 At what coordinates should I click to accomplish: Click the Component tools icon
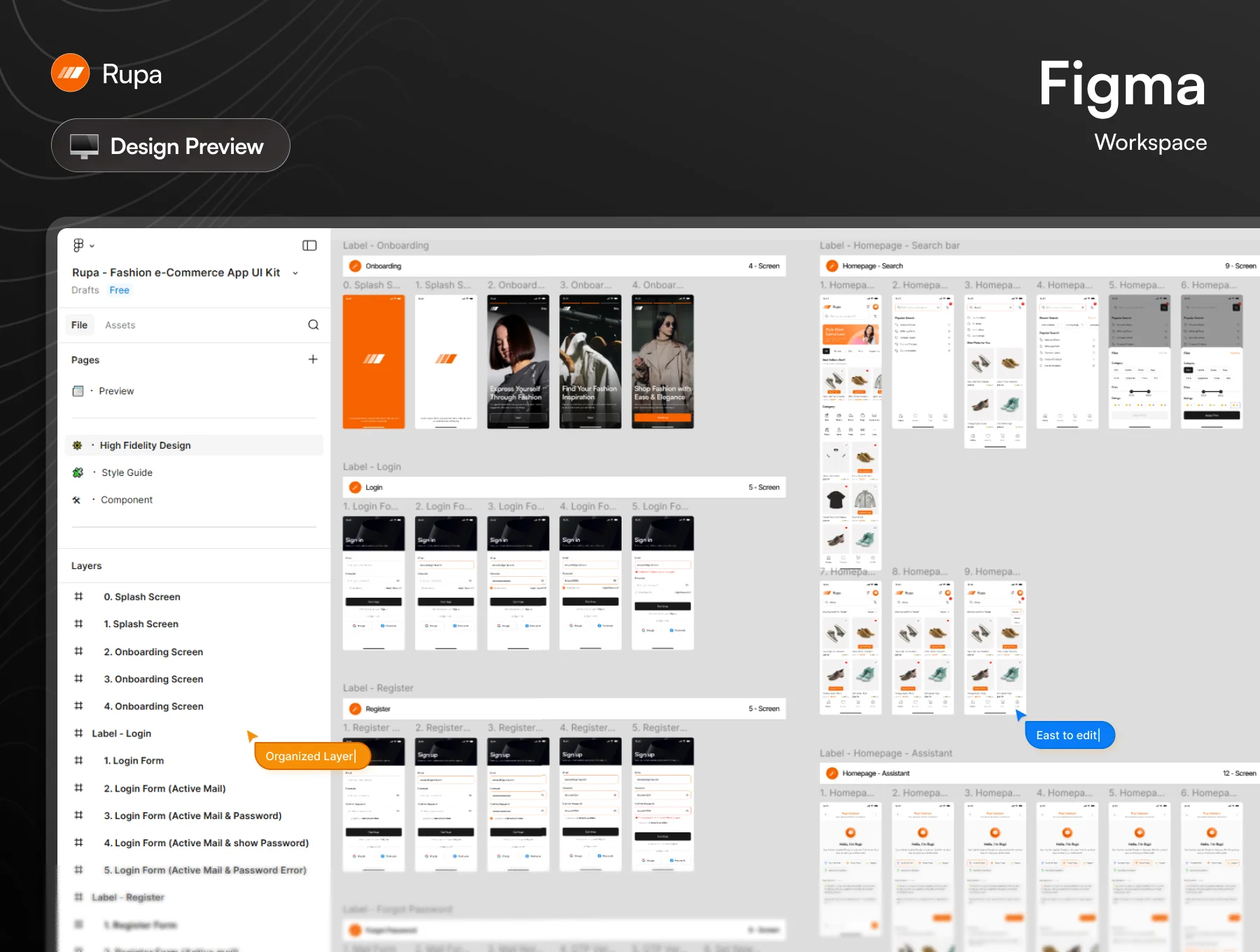(x=77, y=500)
